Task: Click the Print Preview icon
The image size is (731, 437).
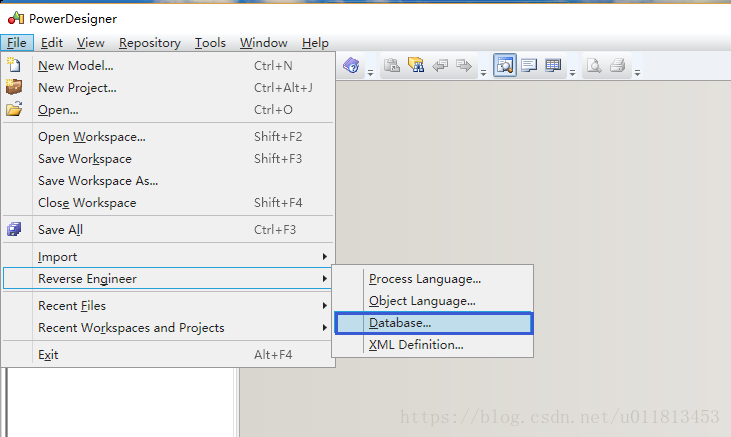Action: tap(593, 65)
